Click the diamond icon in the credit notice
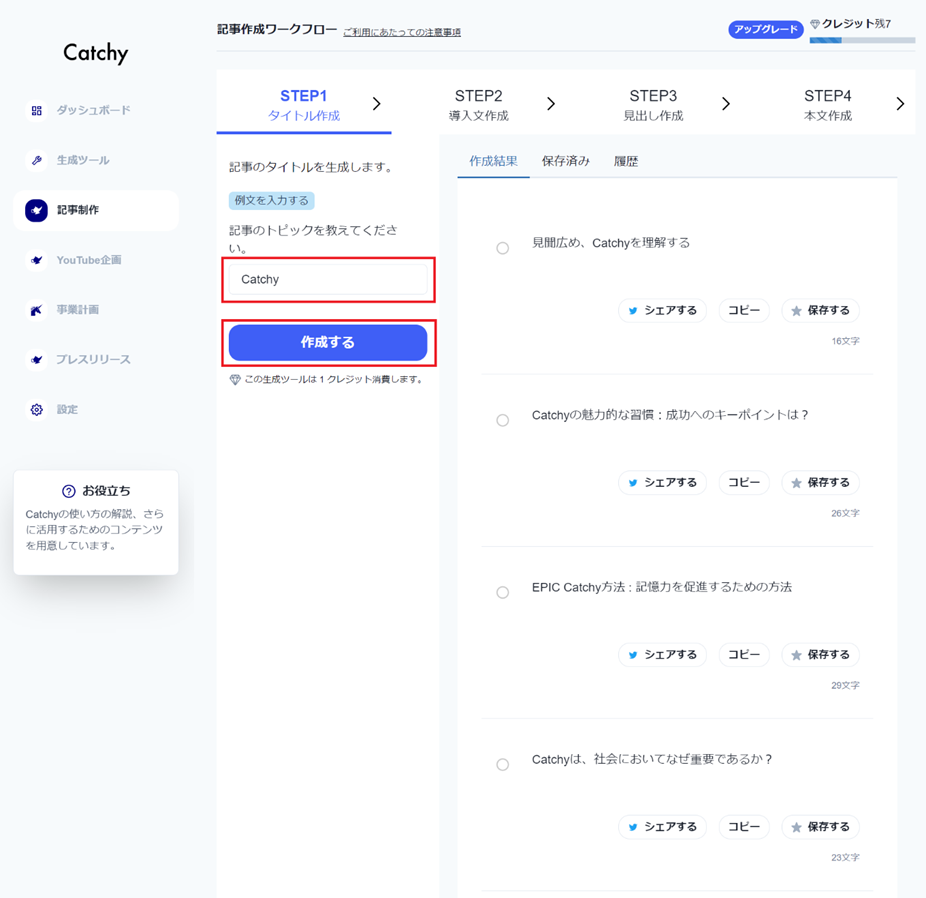 [x=235, y=380]
